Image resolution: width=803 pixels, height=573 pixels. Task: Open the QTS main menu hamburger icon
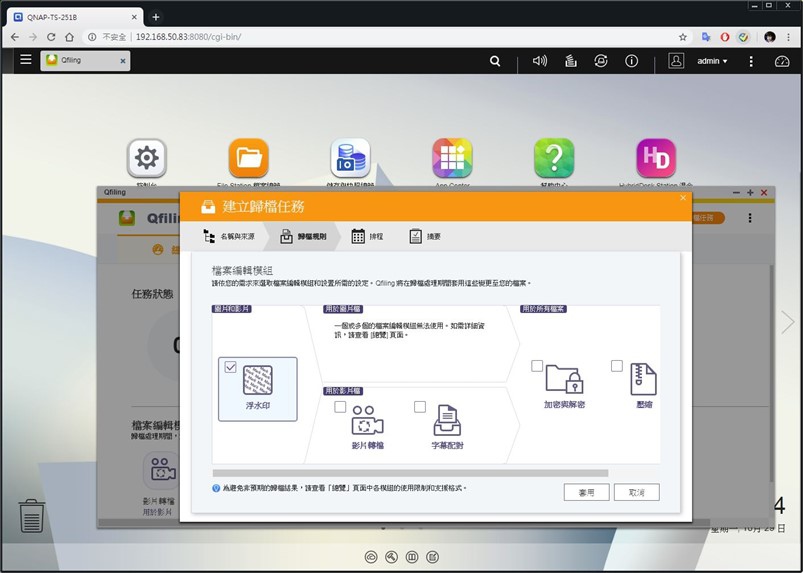pos(26,59)
